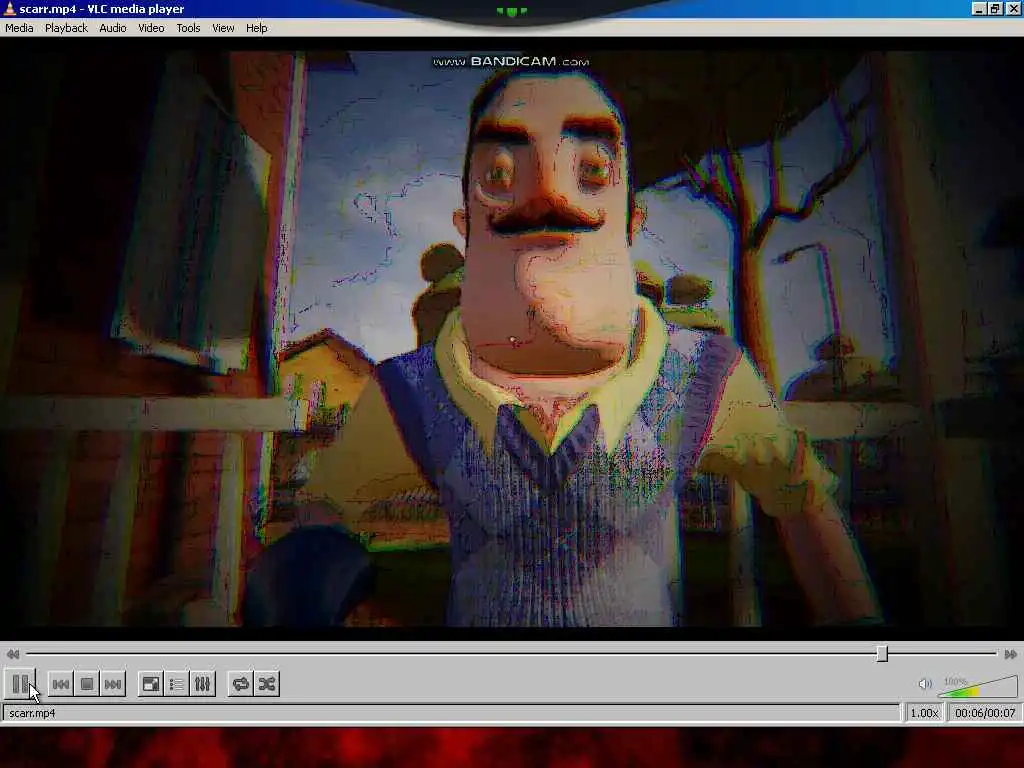Adjust the volume slider level

point(978,686)
